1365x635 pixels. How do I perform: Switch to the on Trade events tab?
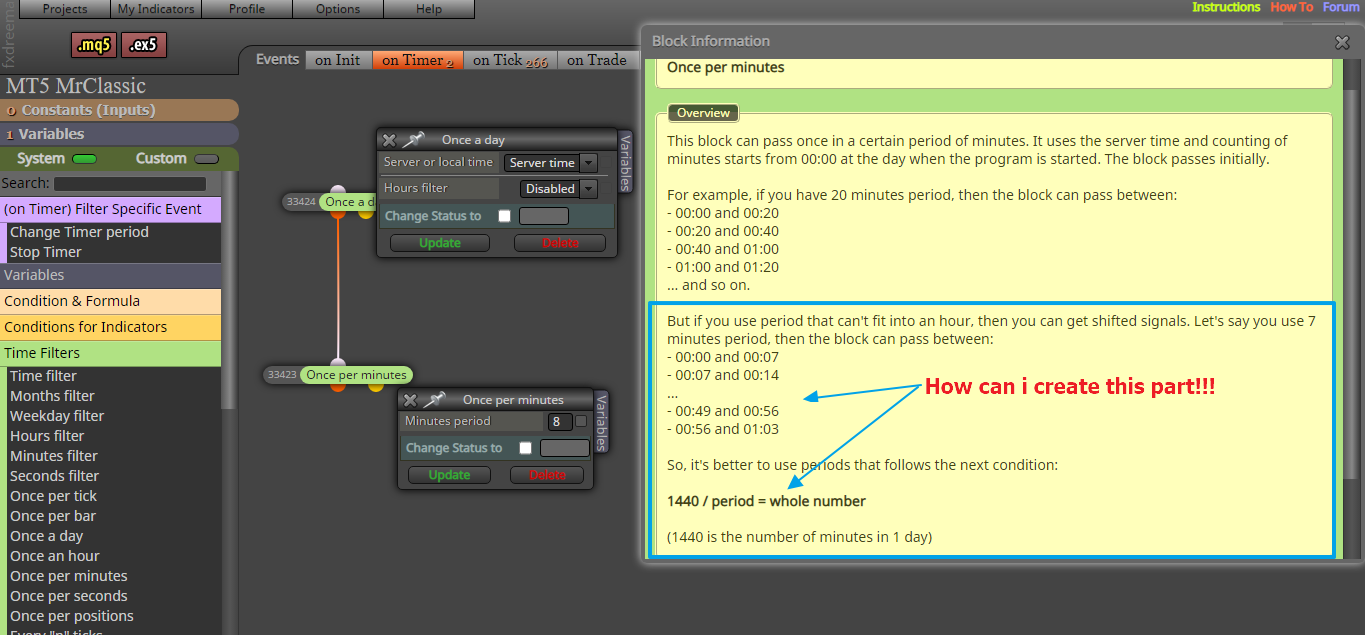[596, 60]
